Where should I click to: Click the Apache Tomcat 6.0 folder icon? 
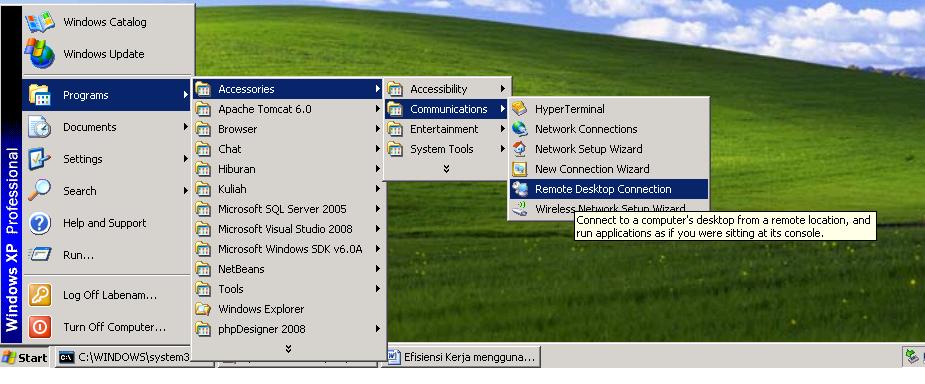click(x=203, y=109)
